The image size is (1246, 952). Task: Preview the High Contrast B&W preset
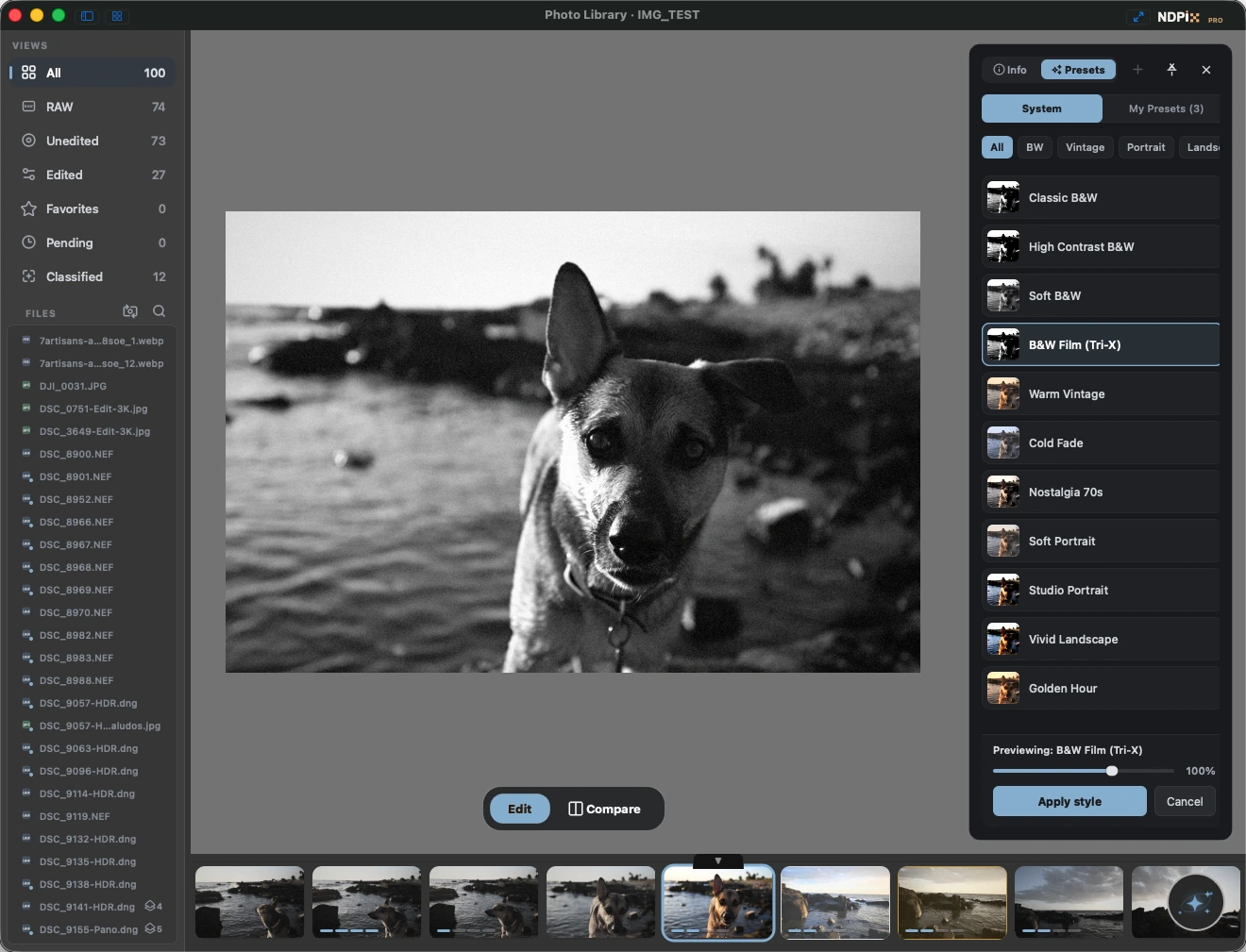(x=1101, y=247)
